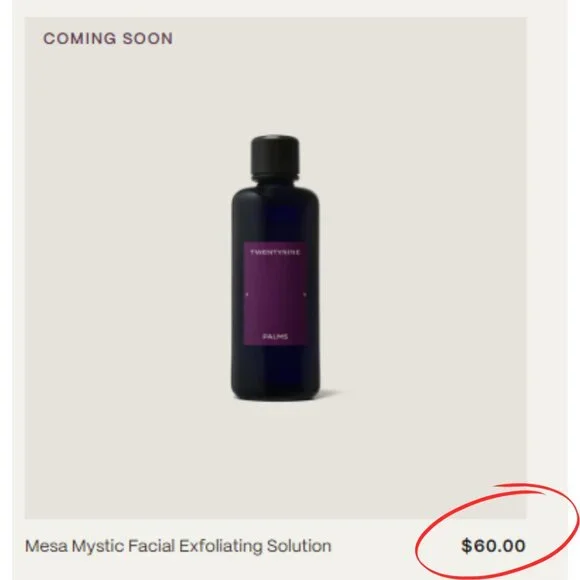The width and height of the screenshot is (580, 580).
Task: Click the bottle's shadow at its base
Action: 329,394
